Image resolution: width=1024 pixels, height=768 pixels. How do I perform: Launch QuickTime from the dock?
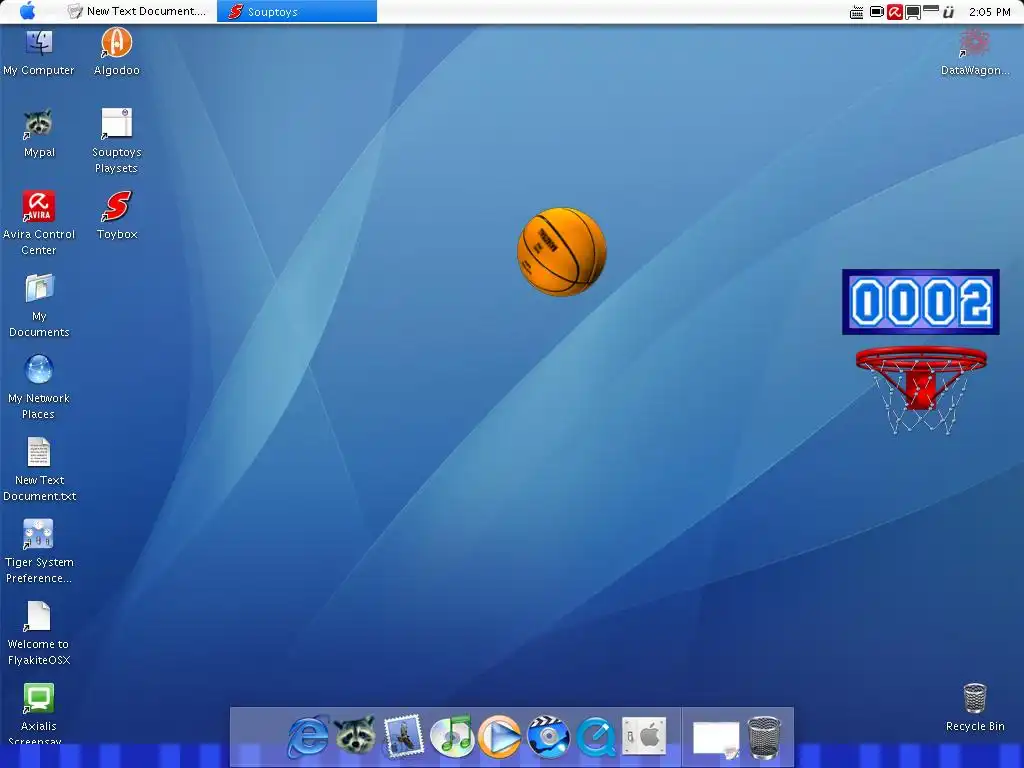click(596, 737)
